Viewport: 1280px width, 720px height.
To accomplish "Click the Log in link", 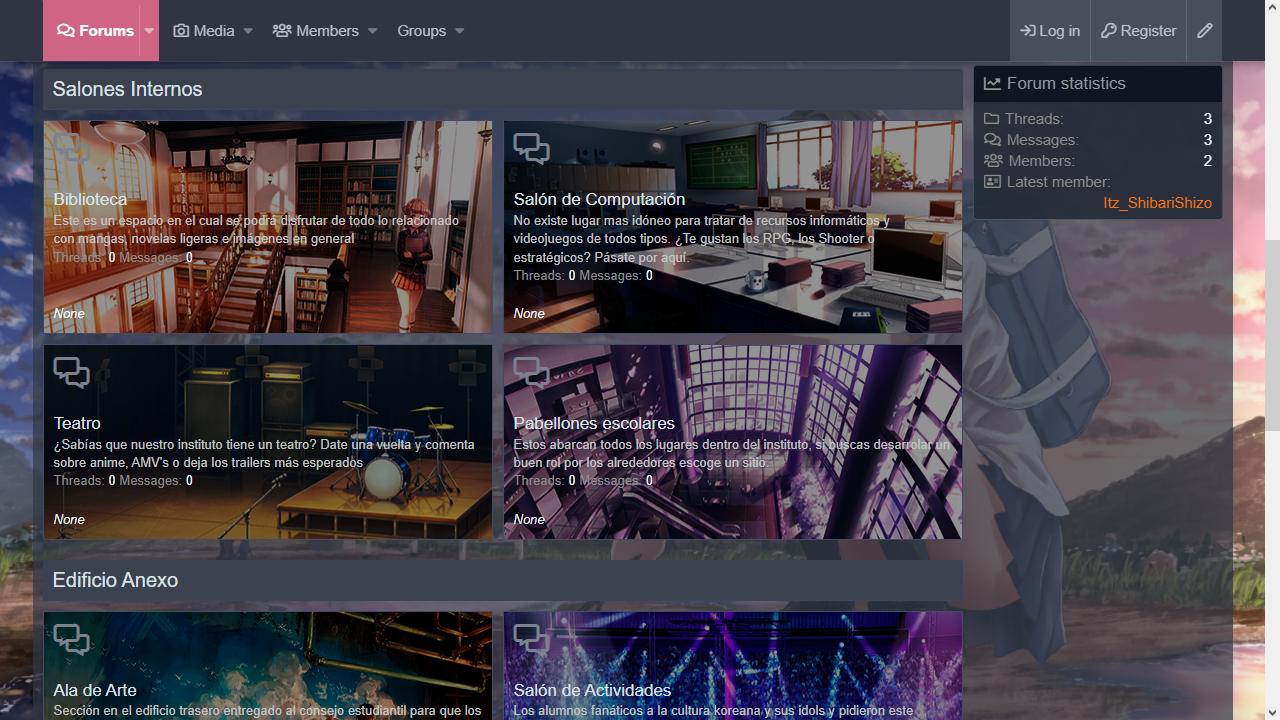I will [x=1050, y=31].
